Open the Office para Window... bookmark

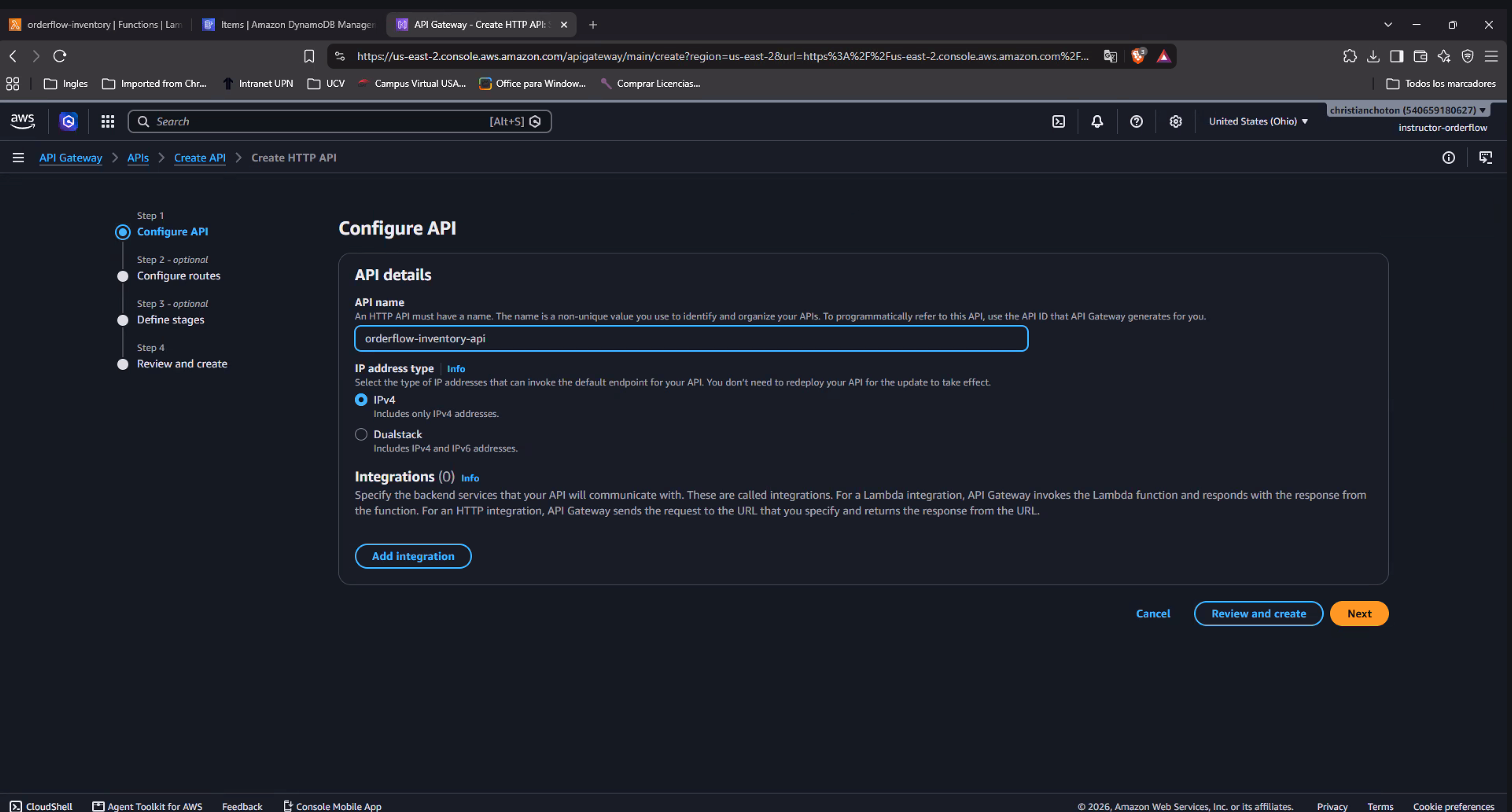click(x=533, y=83)
